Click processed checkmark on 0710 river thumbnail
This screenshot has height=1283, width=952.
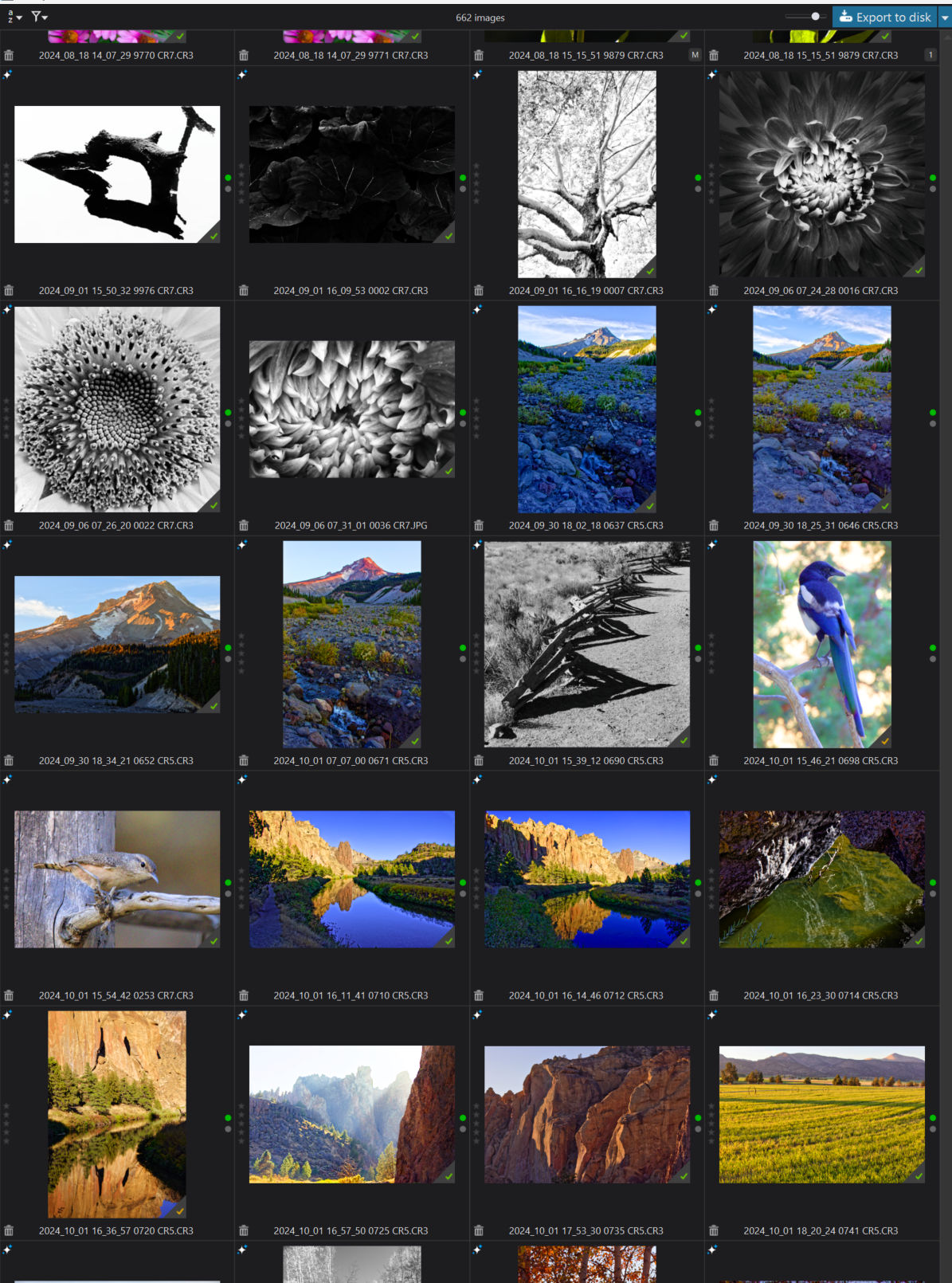[x=449, y=941]
